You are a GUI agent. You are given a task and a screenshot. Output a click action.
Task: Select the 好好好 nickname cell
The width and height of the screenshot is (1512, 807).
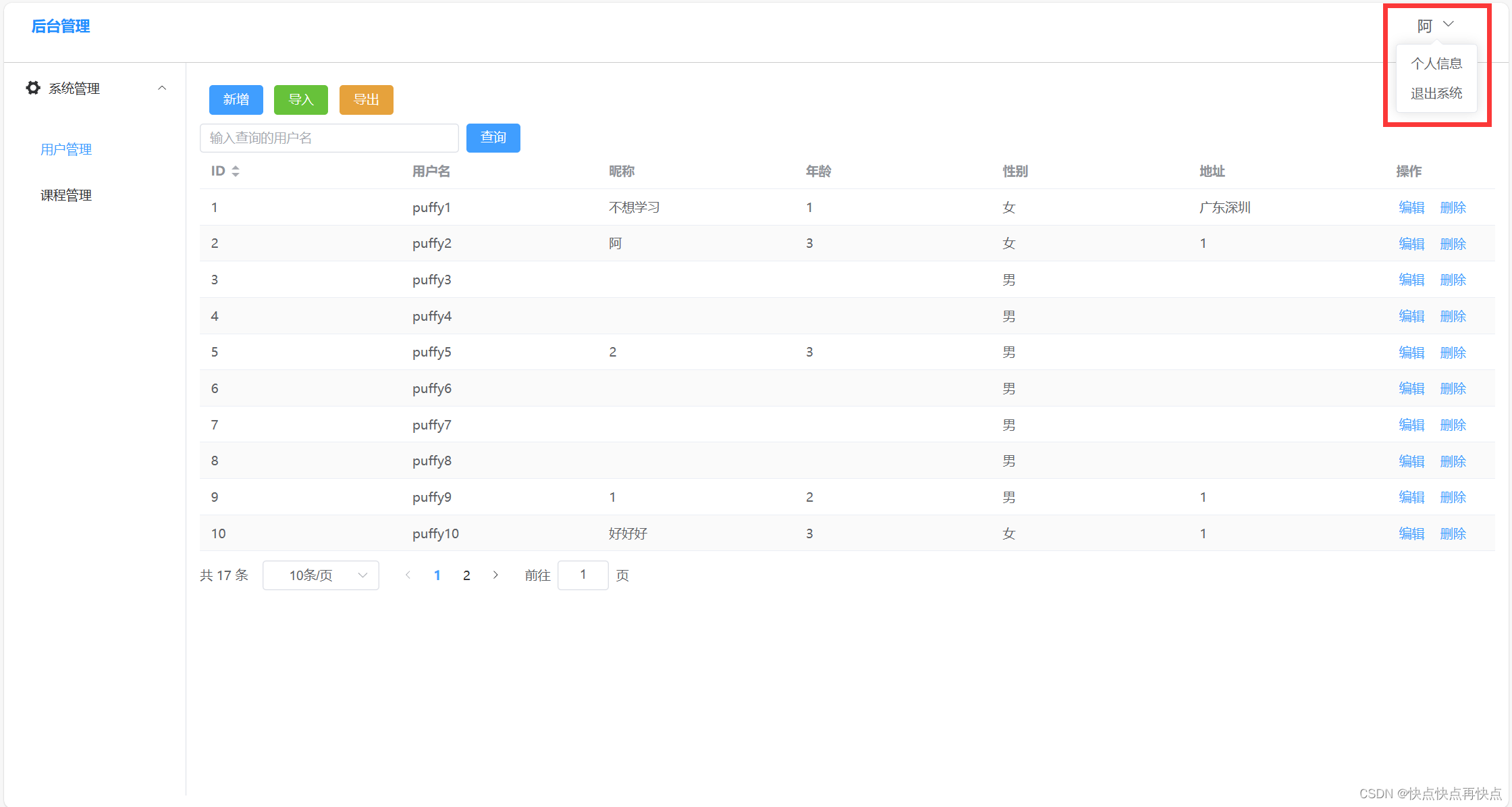[x=628, y=533]
